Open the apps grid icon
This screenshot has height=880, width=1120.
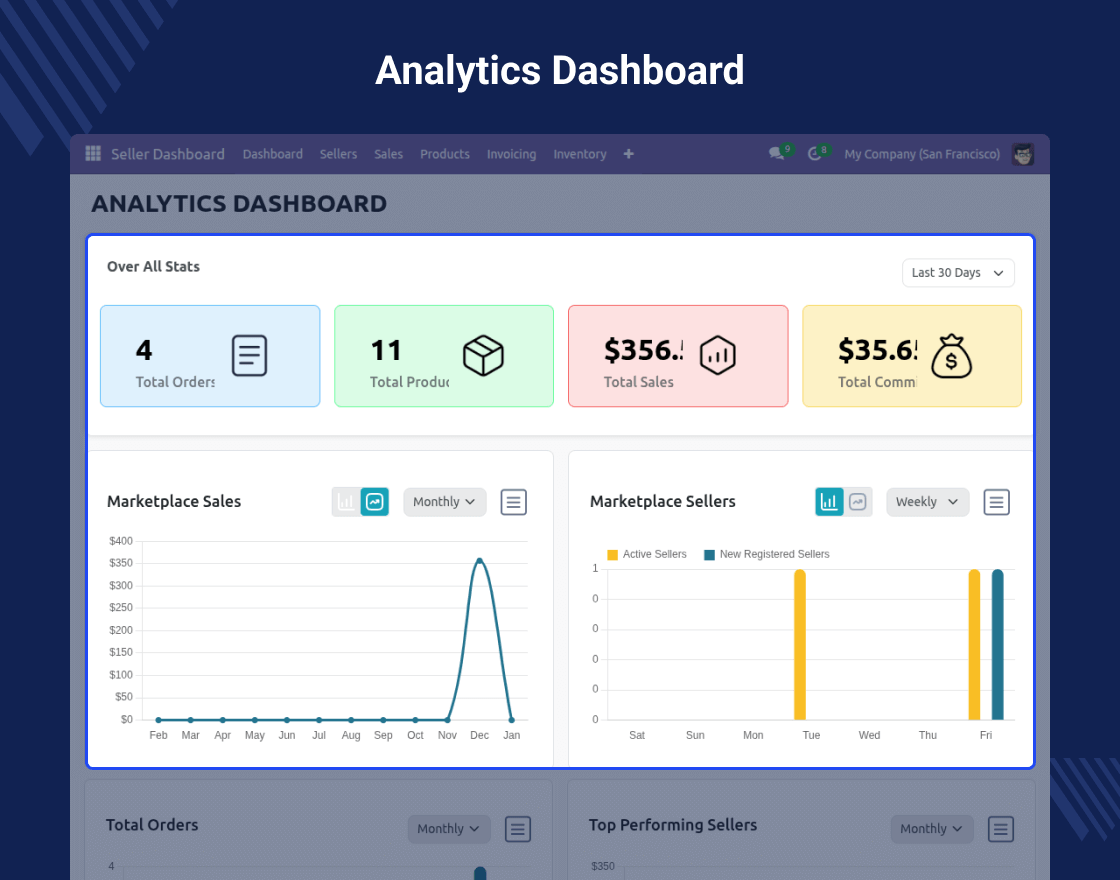[93, 154]
